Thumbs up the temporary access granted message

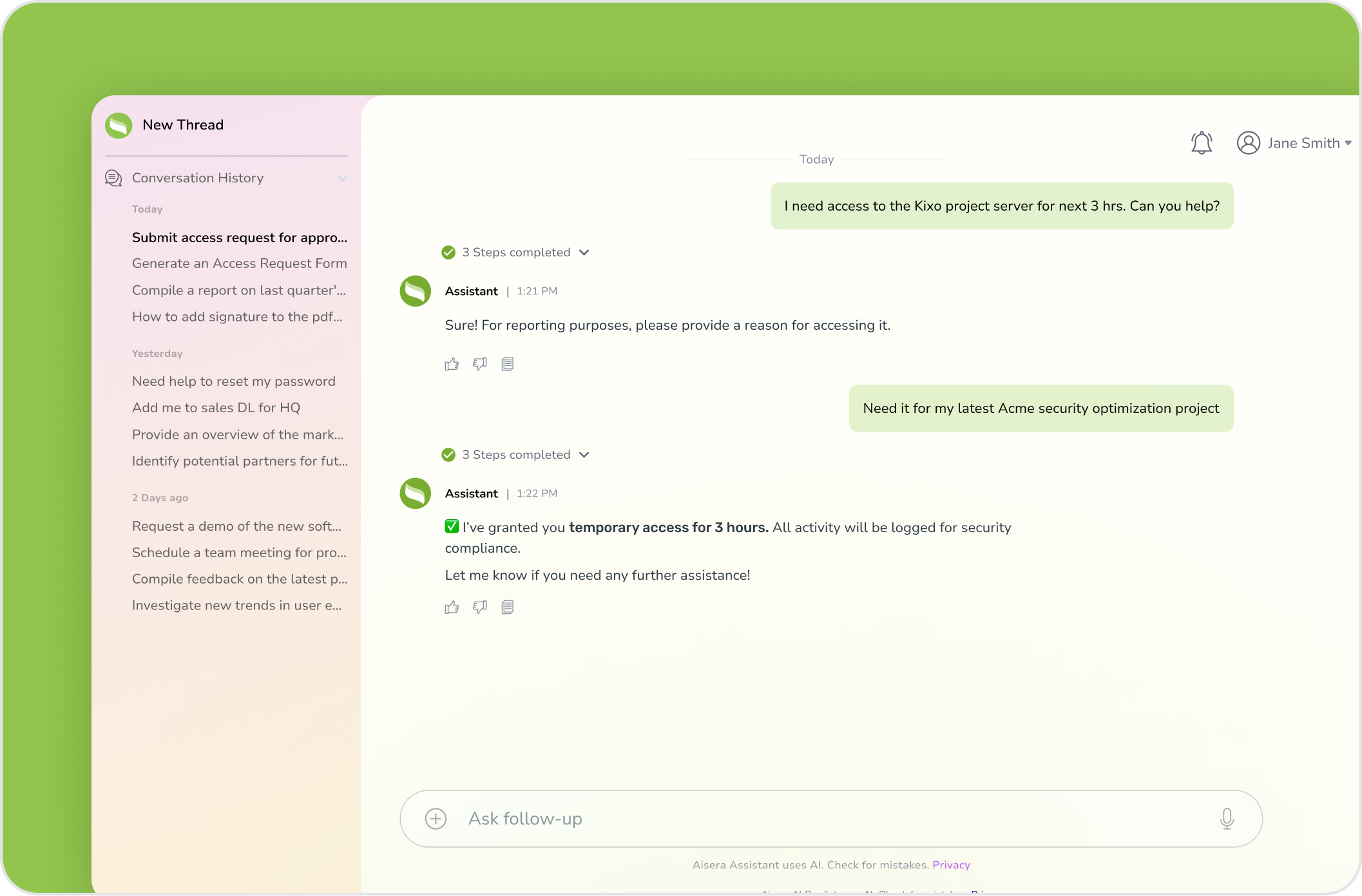452,607
